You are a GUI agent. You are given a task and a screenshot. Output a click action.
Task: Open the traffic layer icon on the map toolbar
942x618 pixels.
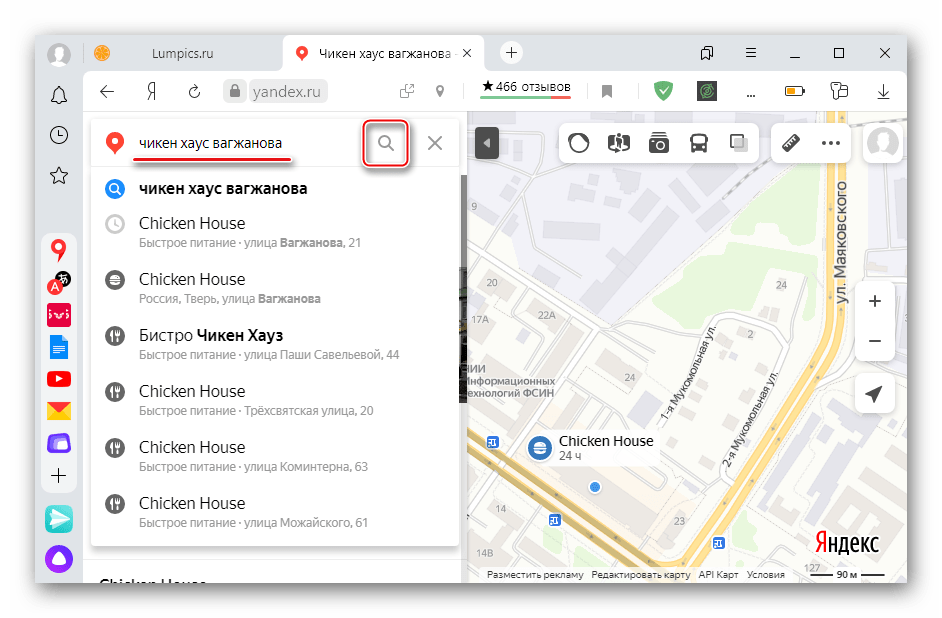coord(579,143)
